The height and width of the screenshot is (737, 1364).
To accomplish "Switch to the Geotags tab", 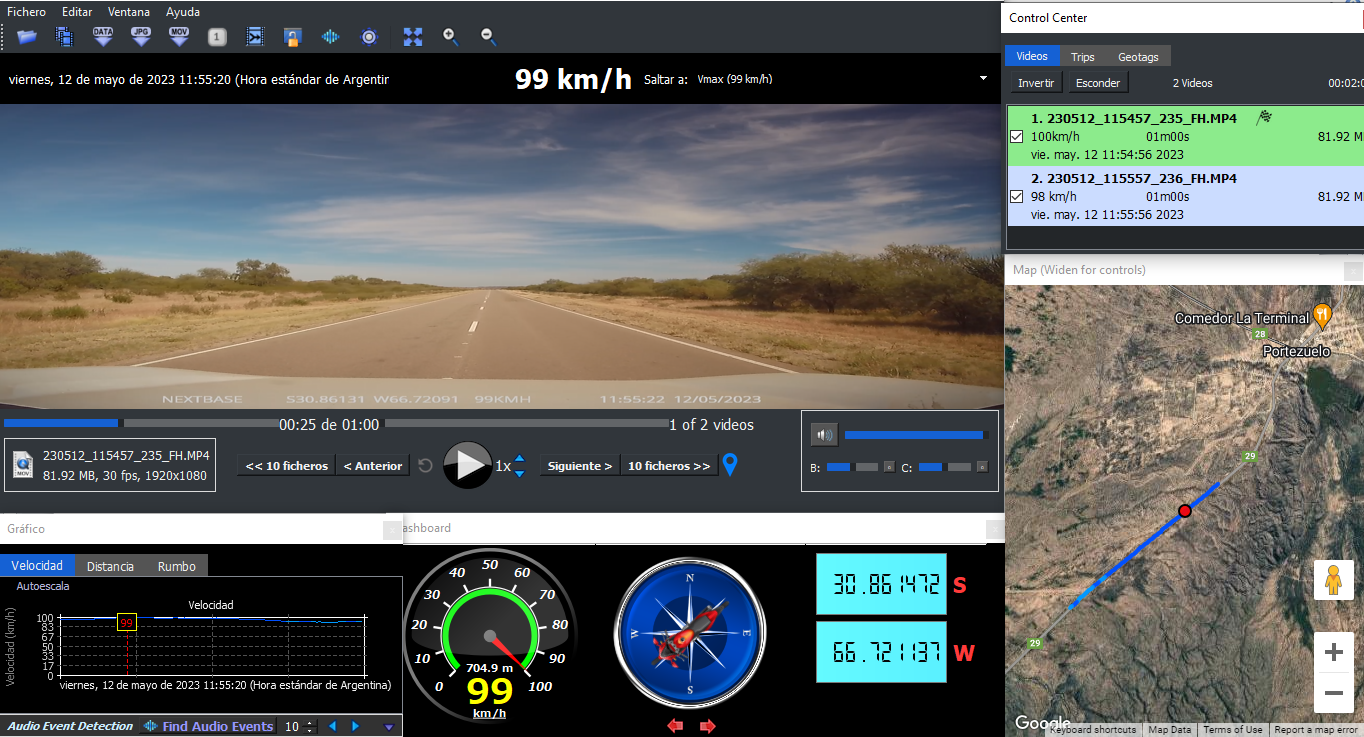I will 1138,57.
